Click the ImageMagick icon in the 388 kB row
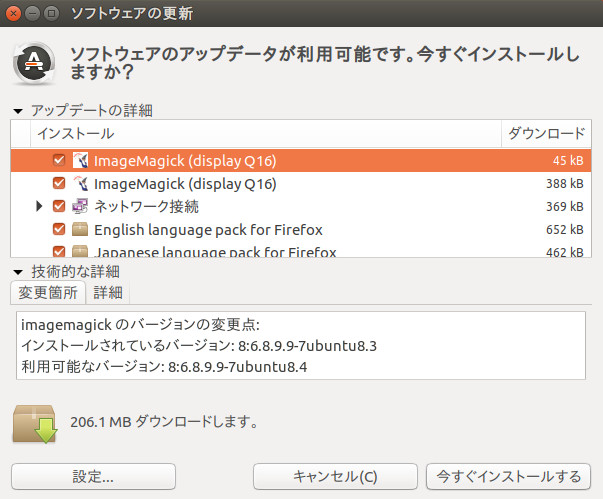 (x=80, y=183)
